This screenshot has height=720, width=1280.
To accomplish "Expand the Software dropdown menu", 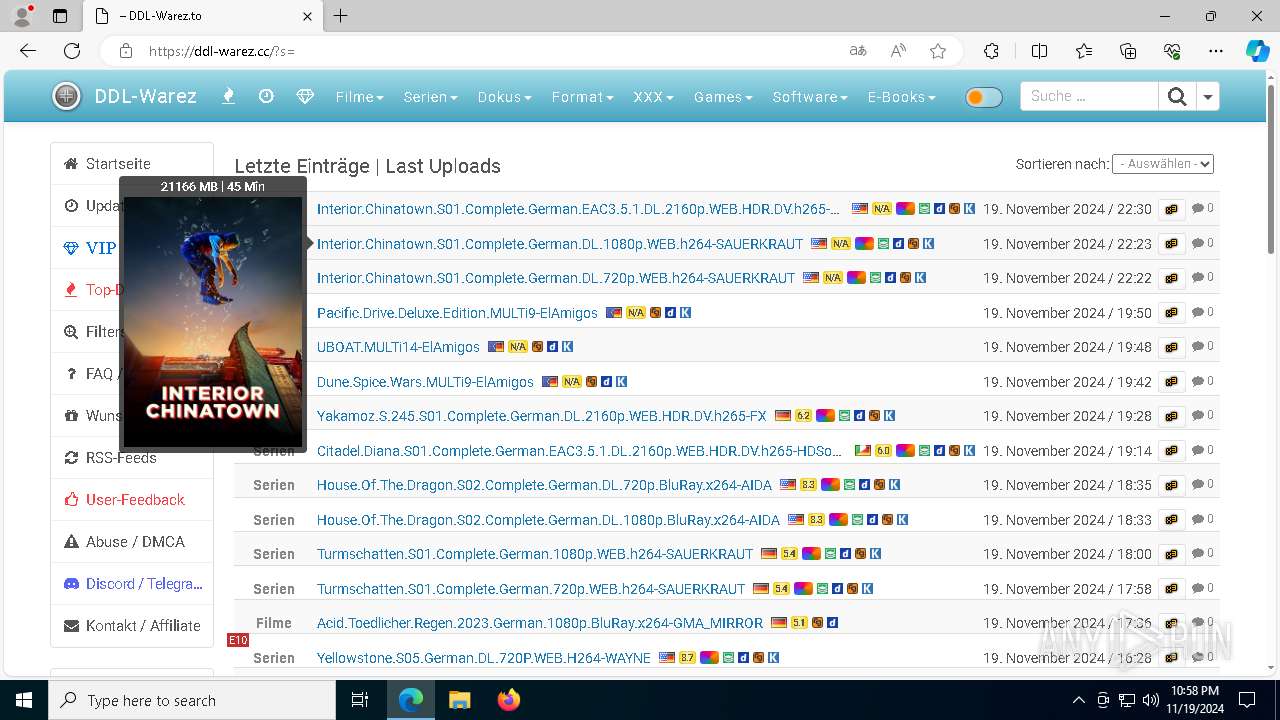I will point(809,97).
